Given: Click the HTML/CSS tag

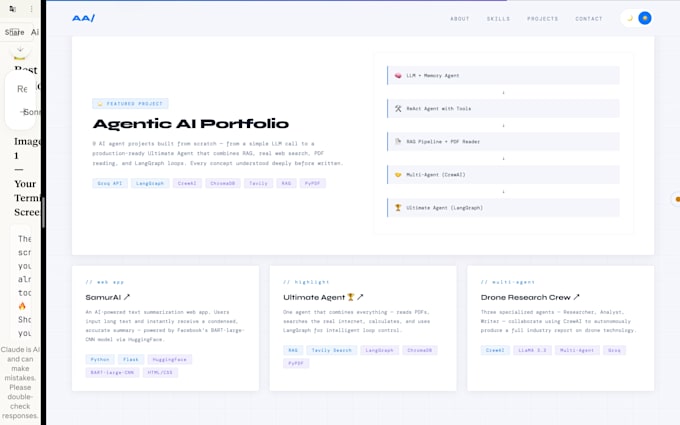Looking at the screenshot, I should [x=160, y=373].
